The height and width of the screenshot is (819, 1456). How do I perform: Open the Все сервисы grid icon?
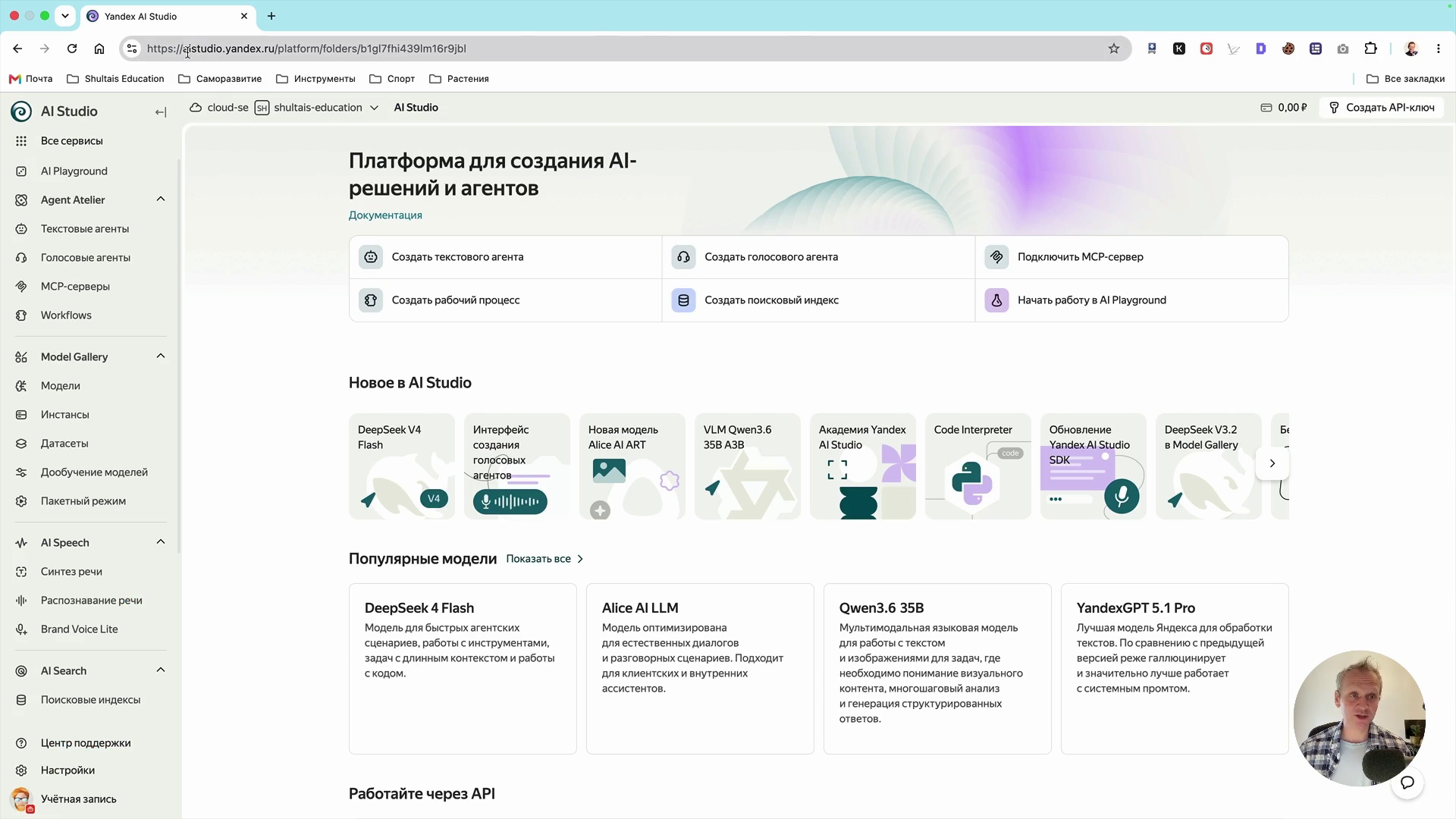click(21, 141)
